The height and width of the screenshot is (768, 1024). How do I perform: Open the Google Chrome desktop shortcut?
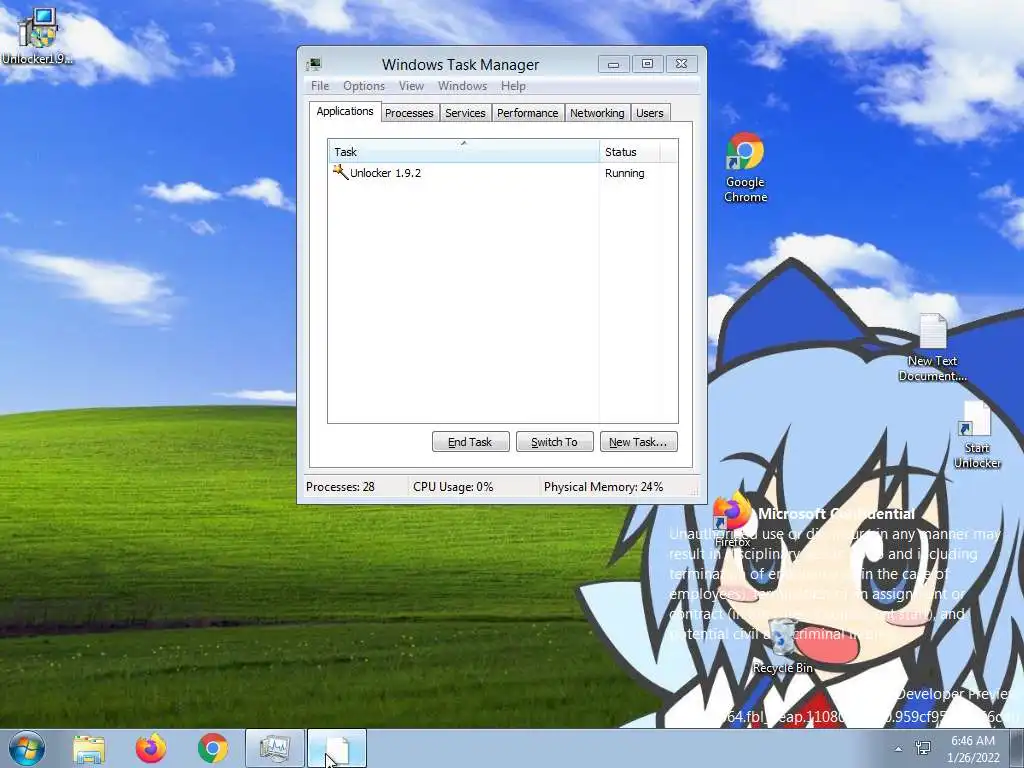(745, 167)
